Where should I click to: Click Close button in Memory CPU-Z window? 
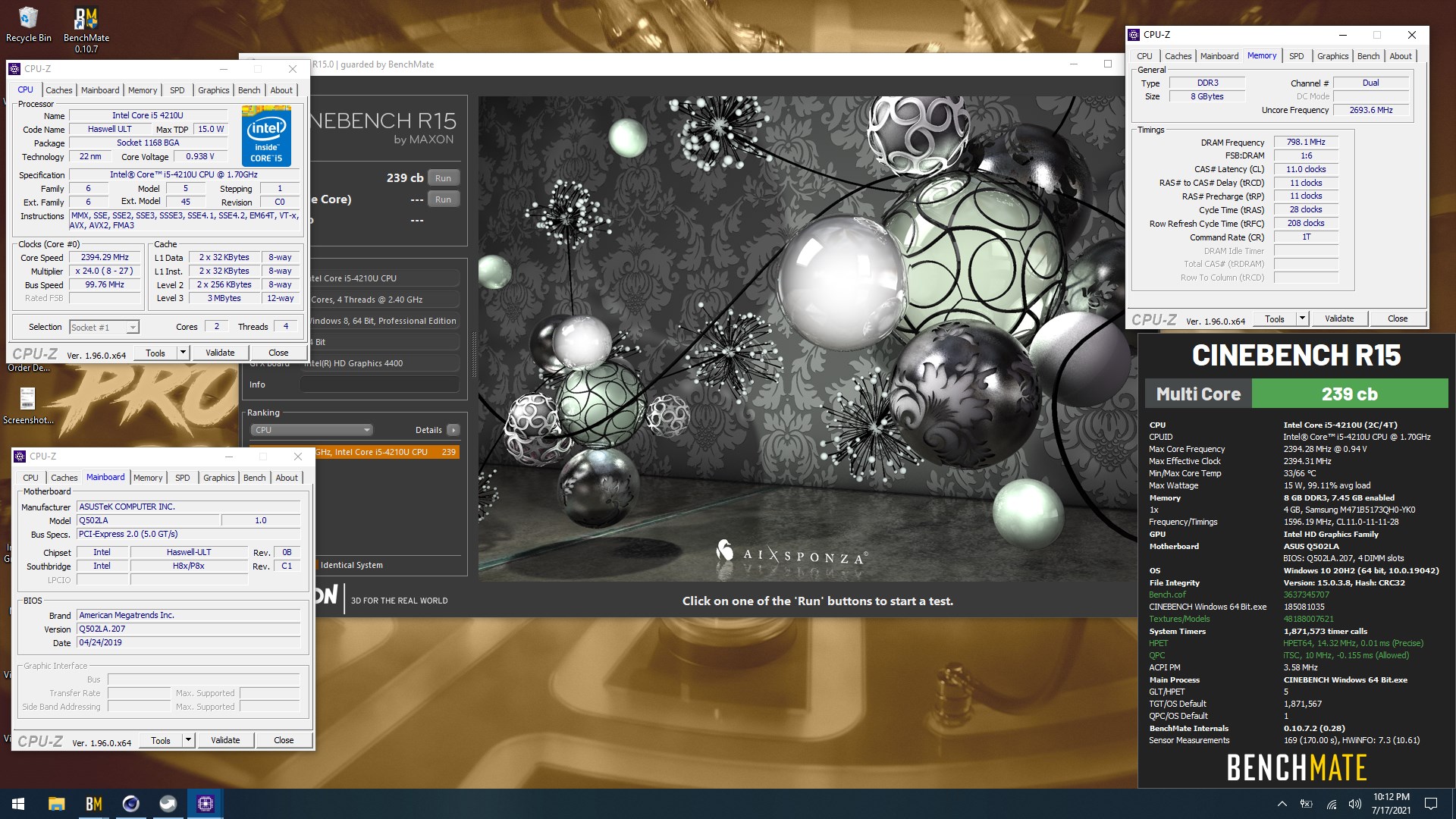(x=1398, y=318)
